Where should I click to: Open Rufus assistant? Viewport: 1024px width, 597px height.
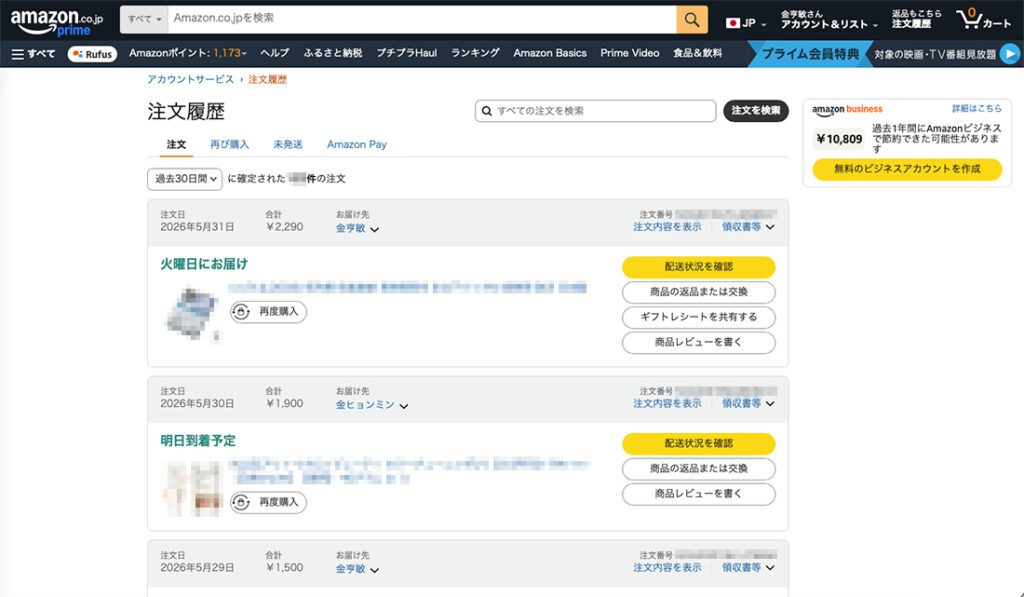coord(92,54)
